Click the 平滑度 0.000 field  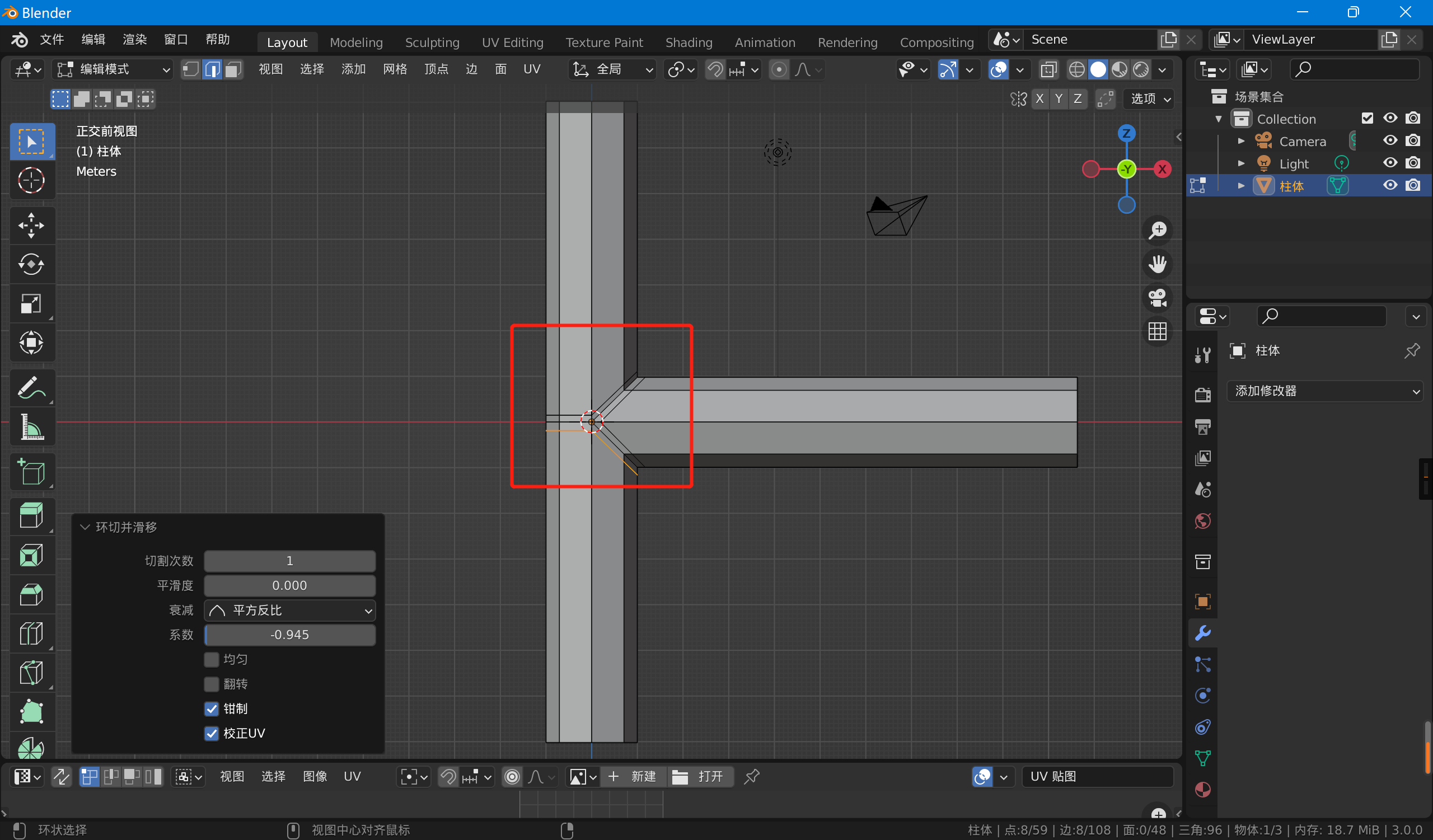pyautogui.click(x=289, y=585)
